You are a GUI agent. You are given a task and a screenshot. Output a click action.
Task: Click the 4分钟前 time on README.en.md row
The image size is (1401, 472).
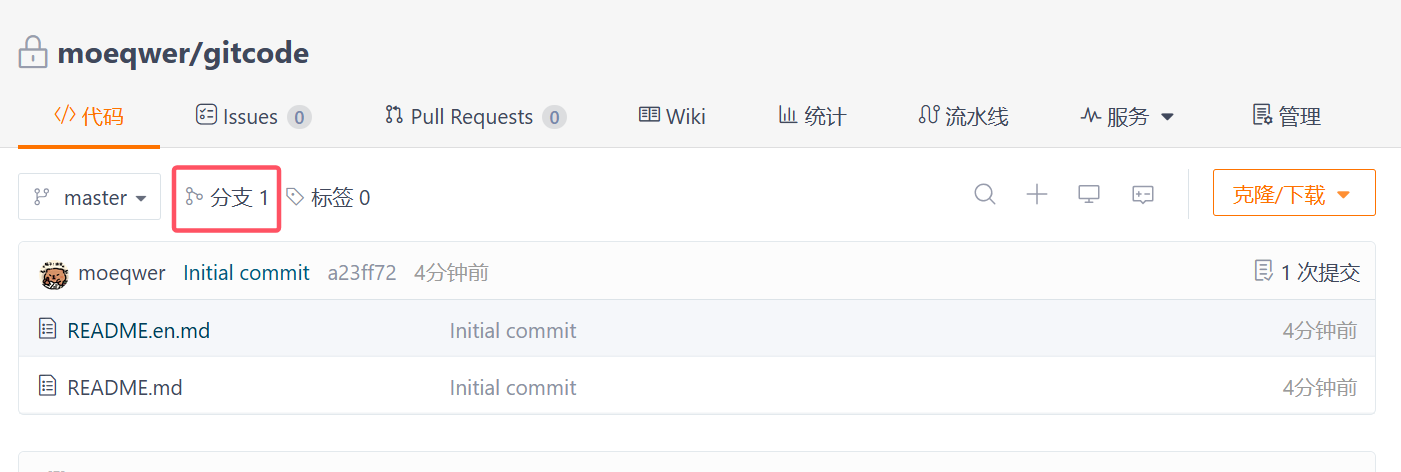(1320, 330)
